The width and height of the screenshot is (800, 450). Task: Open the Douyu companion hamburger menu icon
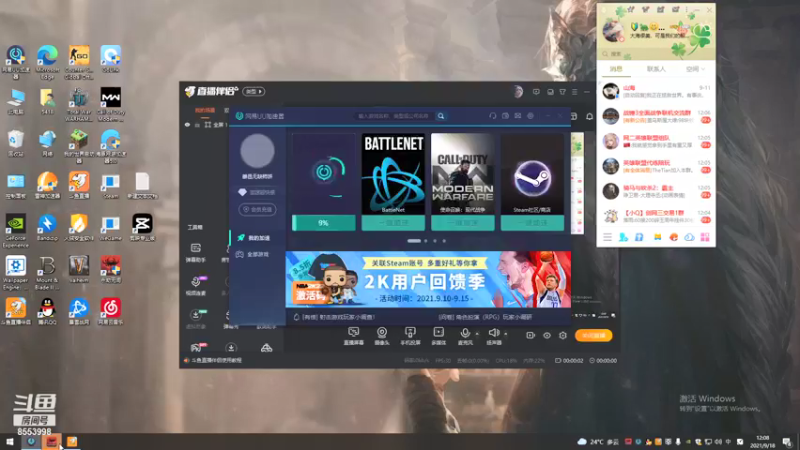point(574,92)
